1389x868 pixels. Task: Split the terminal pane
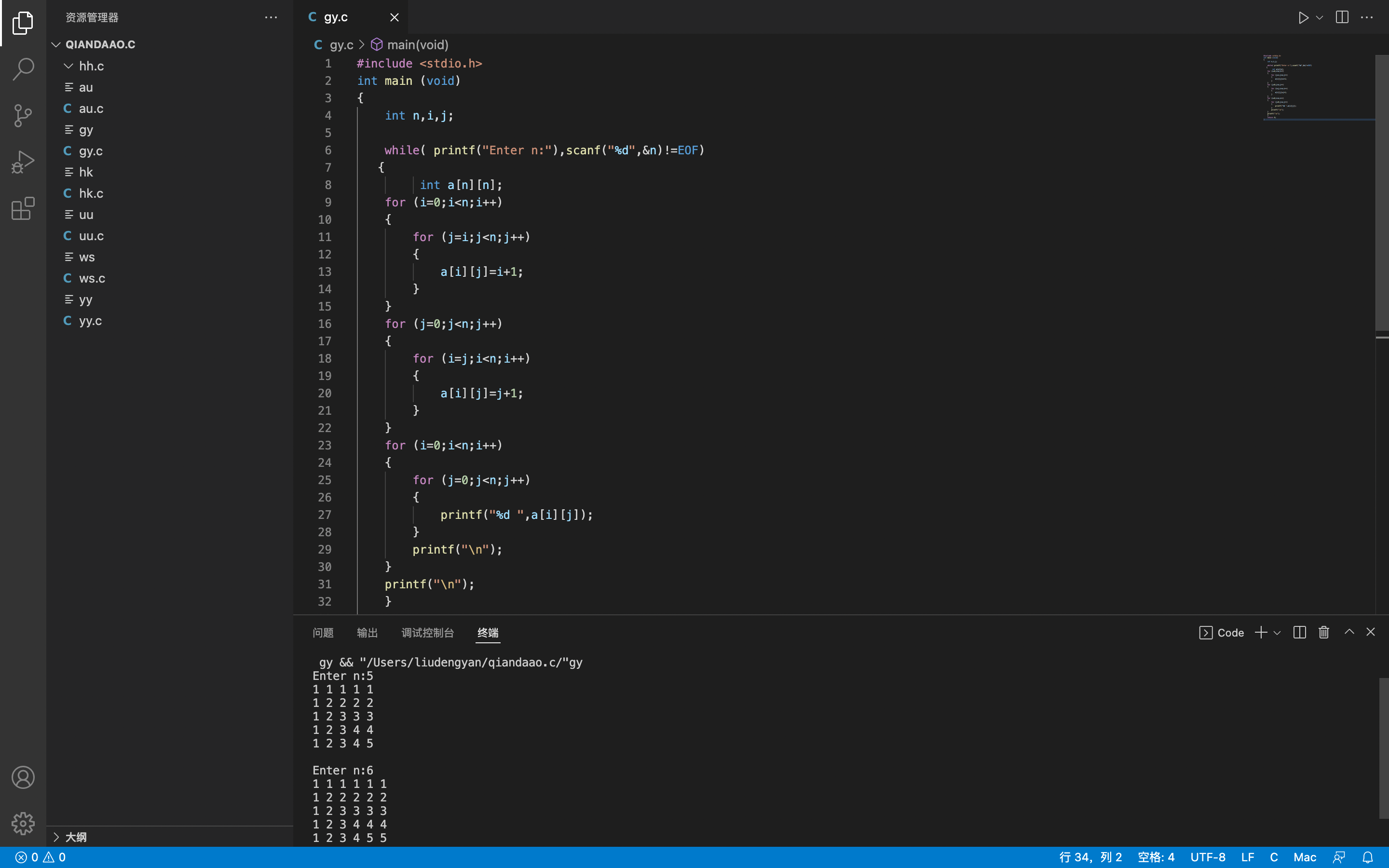tap(1299, 632)
